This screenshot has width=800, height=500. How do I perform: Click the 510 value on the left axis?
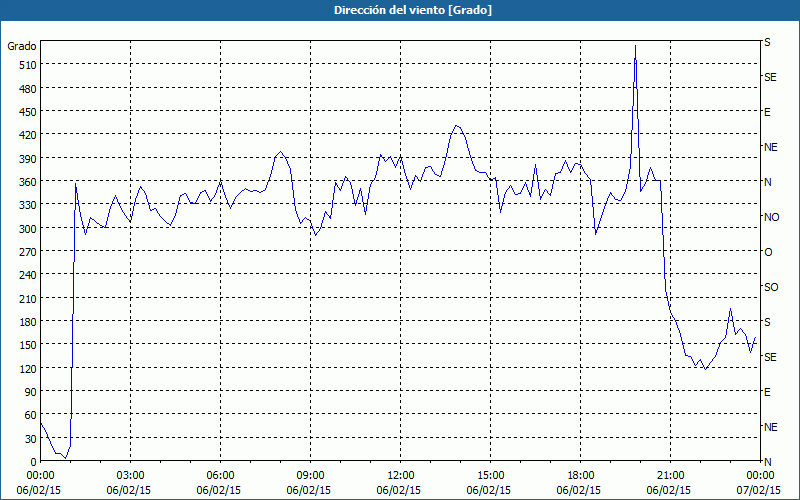27,65
